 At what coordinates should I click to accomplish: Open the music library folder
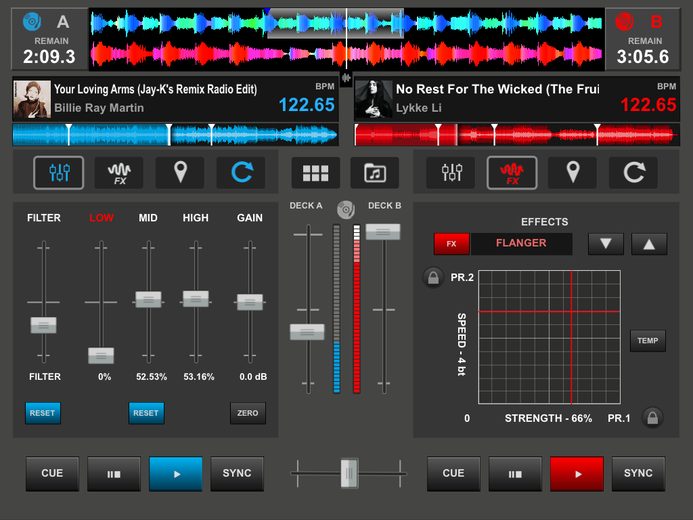click(x=375, y=173)
